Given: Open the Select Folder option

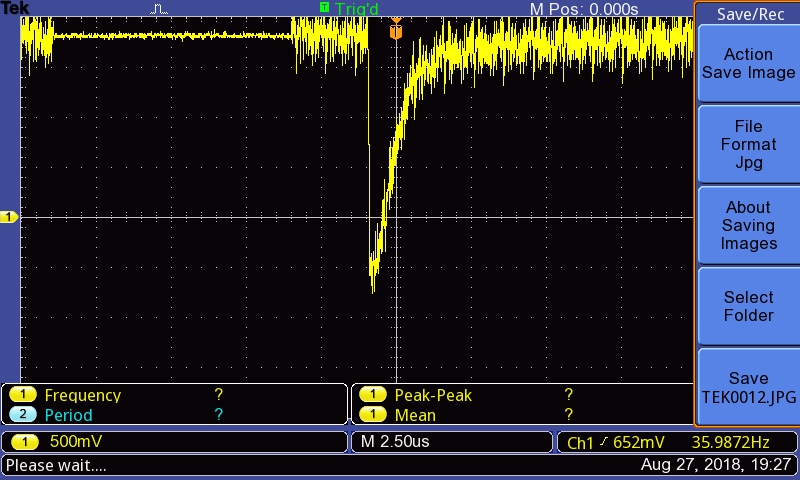Looking at the screenshot, I should tap(748, 306).
